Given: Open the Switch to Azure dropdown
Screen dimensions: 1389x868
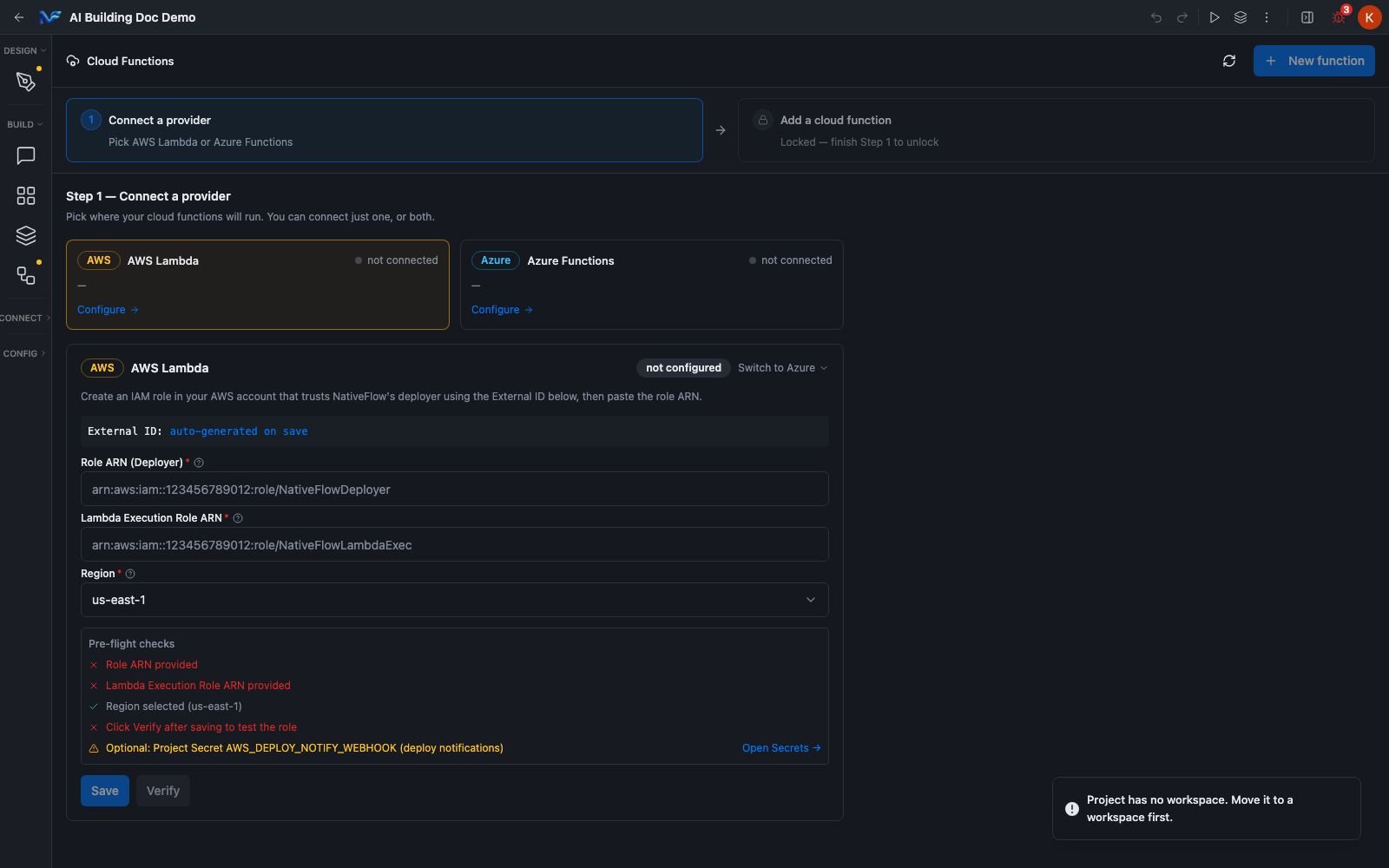Looking at the screenshot, I should (x=782, y=368).
